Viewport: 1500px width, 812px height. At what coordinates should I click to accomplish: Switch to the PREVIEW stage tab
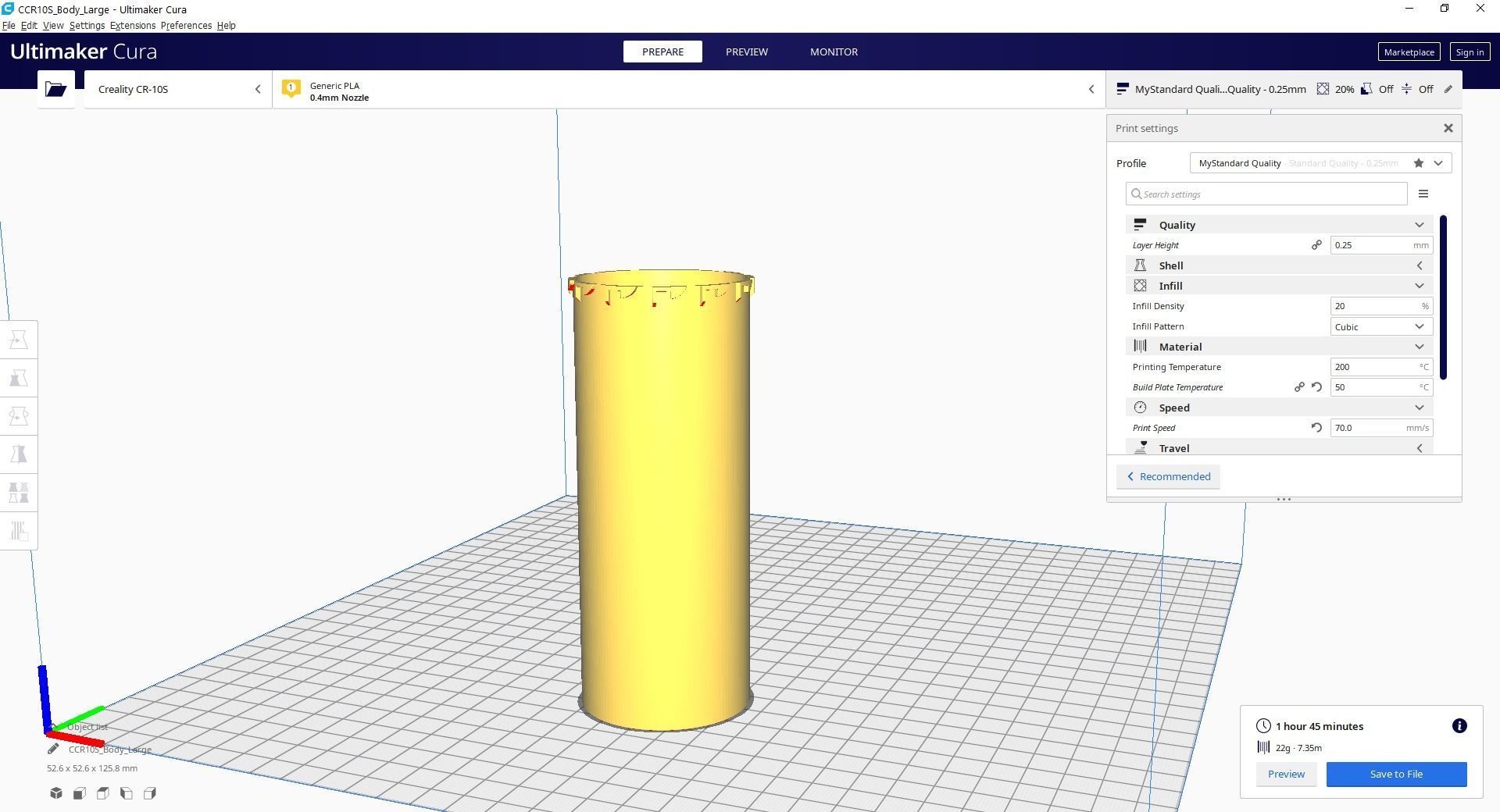point(746,52)
